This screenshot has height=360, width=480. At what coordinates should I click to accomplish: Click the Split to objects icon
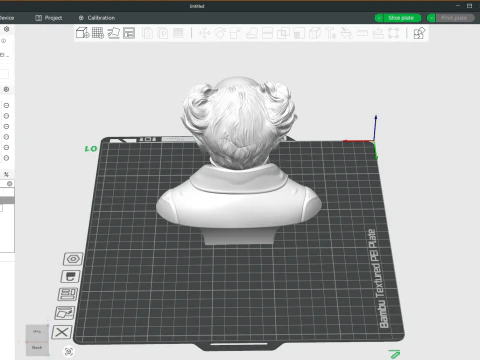tap(147, 33)
